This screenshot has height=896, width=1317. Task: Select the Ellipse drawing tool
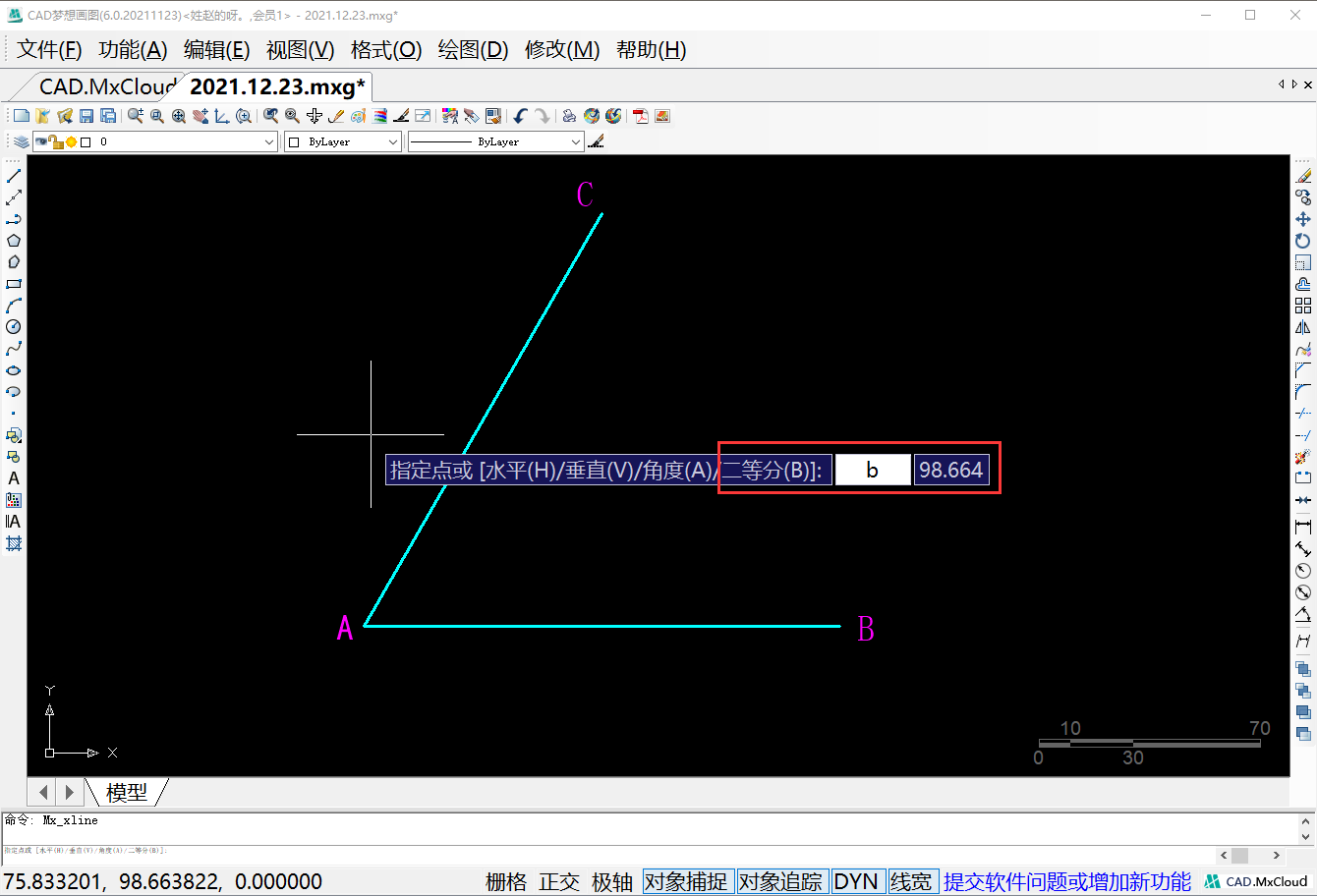tap(14, 370)
